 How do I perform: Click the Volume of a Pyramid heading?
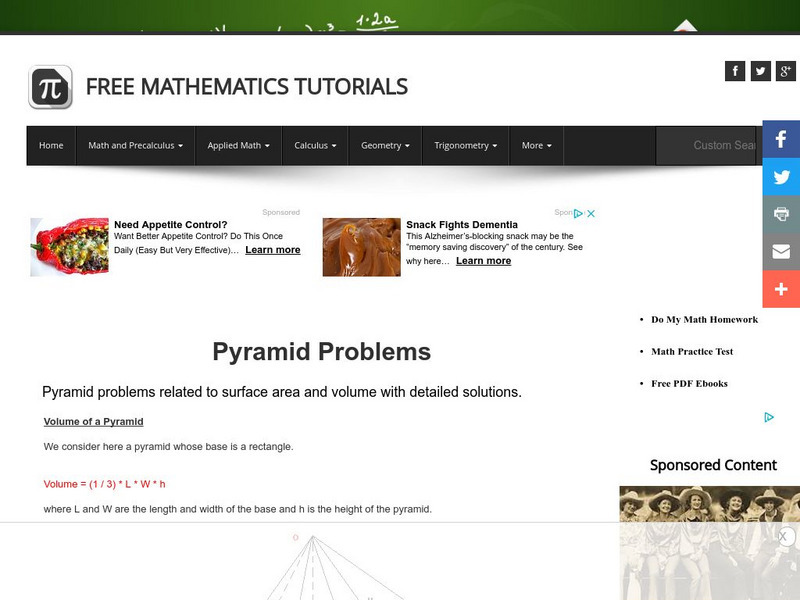93,421
